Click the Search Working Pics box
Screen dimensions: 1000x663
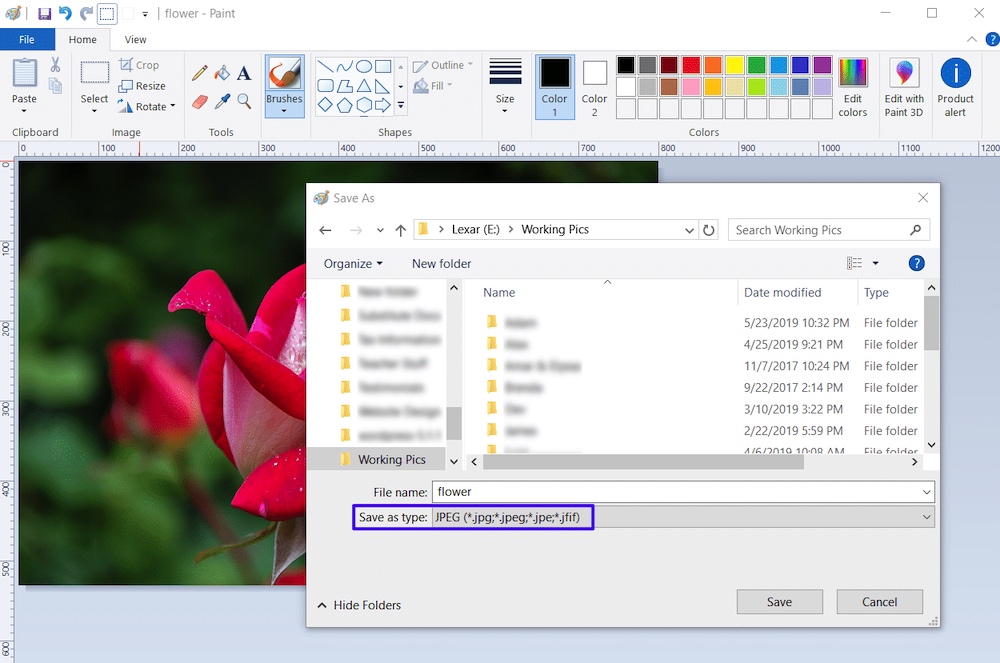point(828,230)
